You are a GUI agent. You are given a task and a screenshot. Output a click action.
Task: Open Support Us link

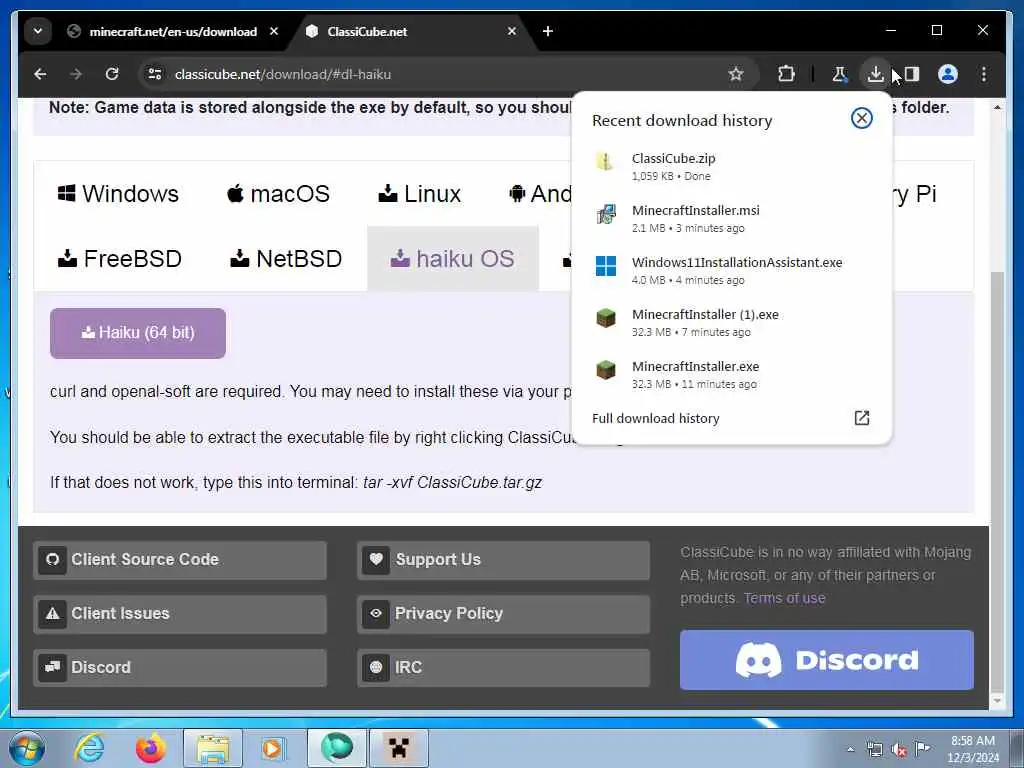[504, 560]
